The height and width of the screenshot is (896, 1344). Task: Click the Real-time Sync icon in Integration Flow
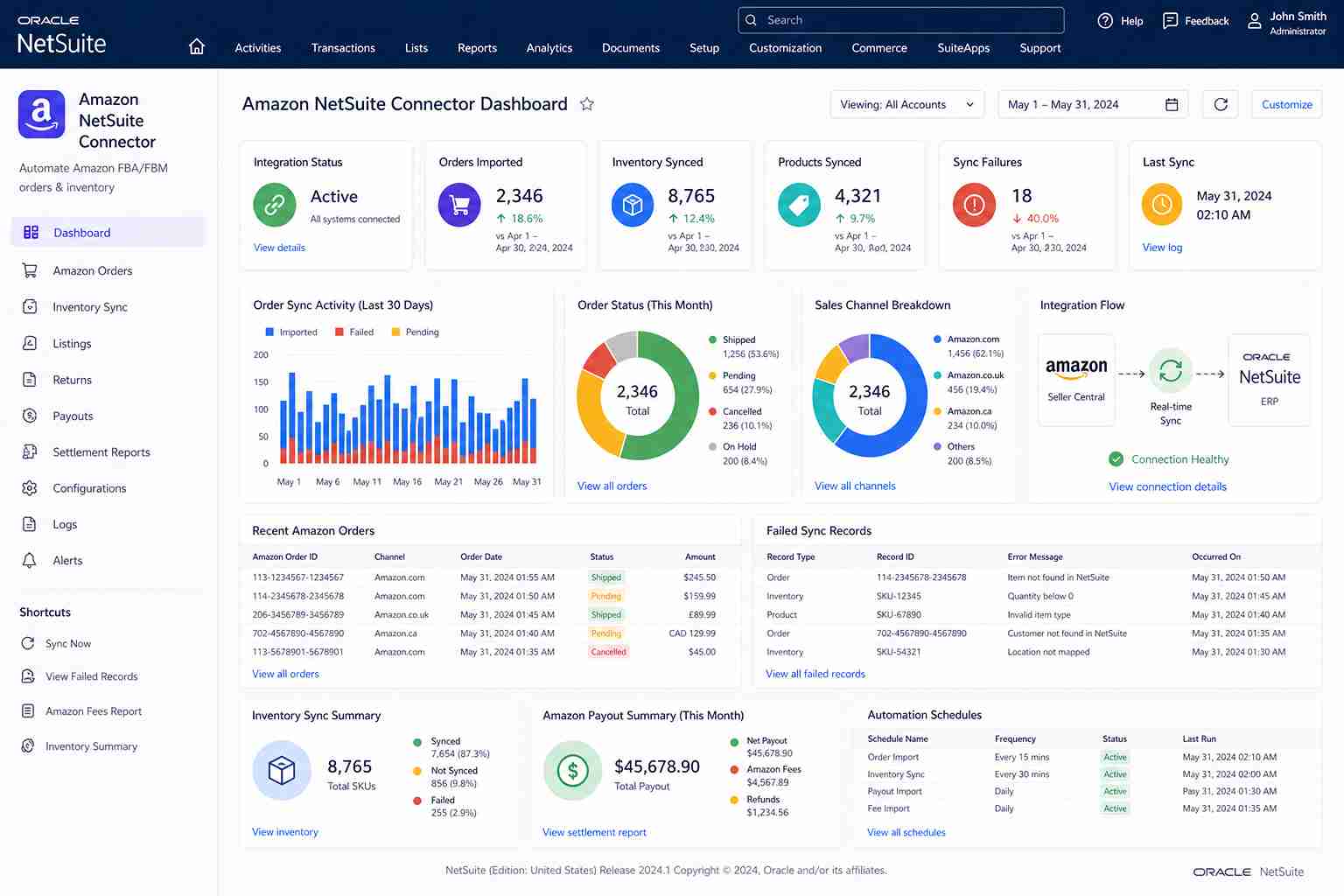1171,371
